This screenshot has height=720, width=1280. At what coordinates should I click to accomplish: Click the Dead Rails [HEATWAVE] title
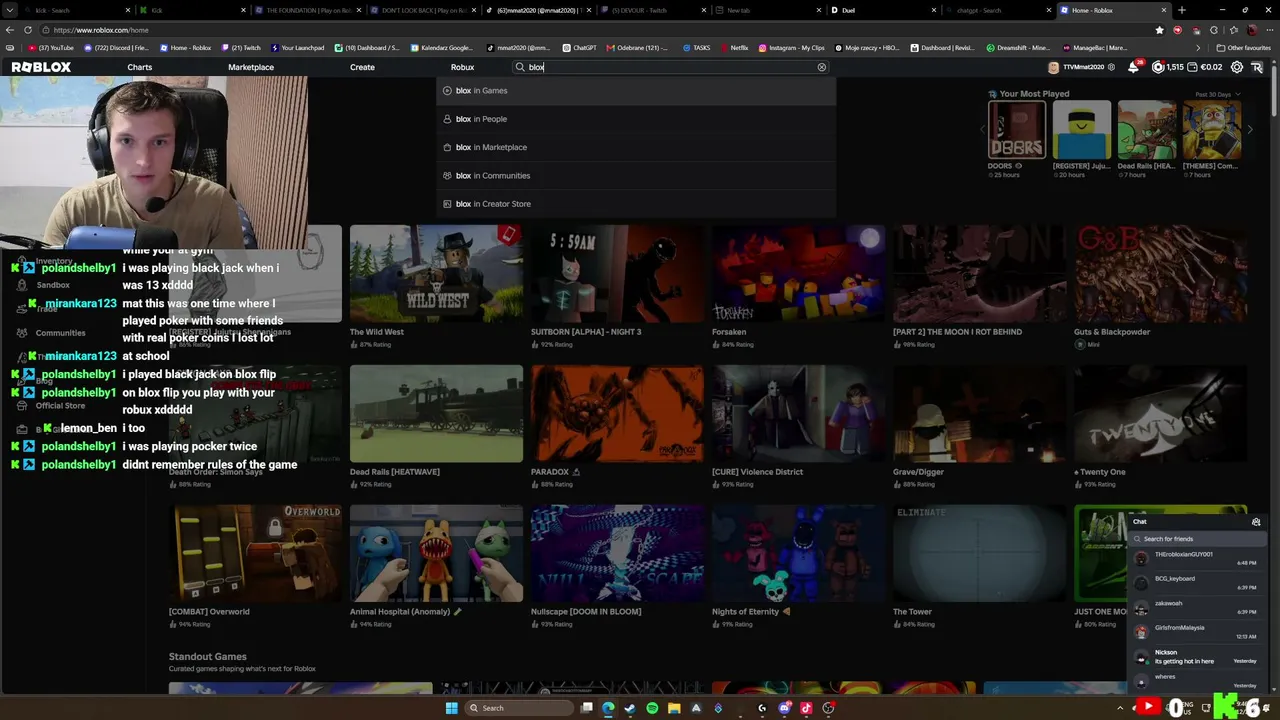(395, 472)
